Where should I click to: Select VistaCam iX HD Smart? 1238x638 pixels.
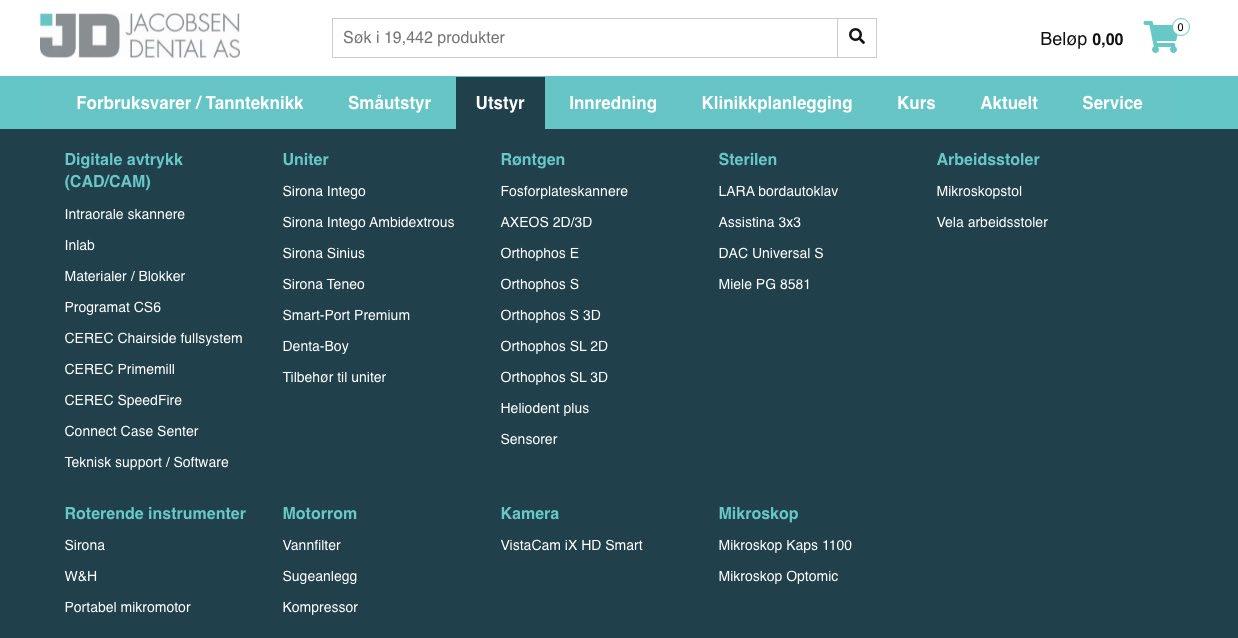(571, 545)
